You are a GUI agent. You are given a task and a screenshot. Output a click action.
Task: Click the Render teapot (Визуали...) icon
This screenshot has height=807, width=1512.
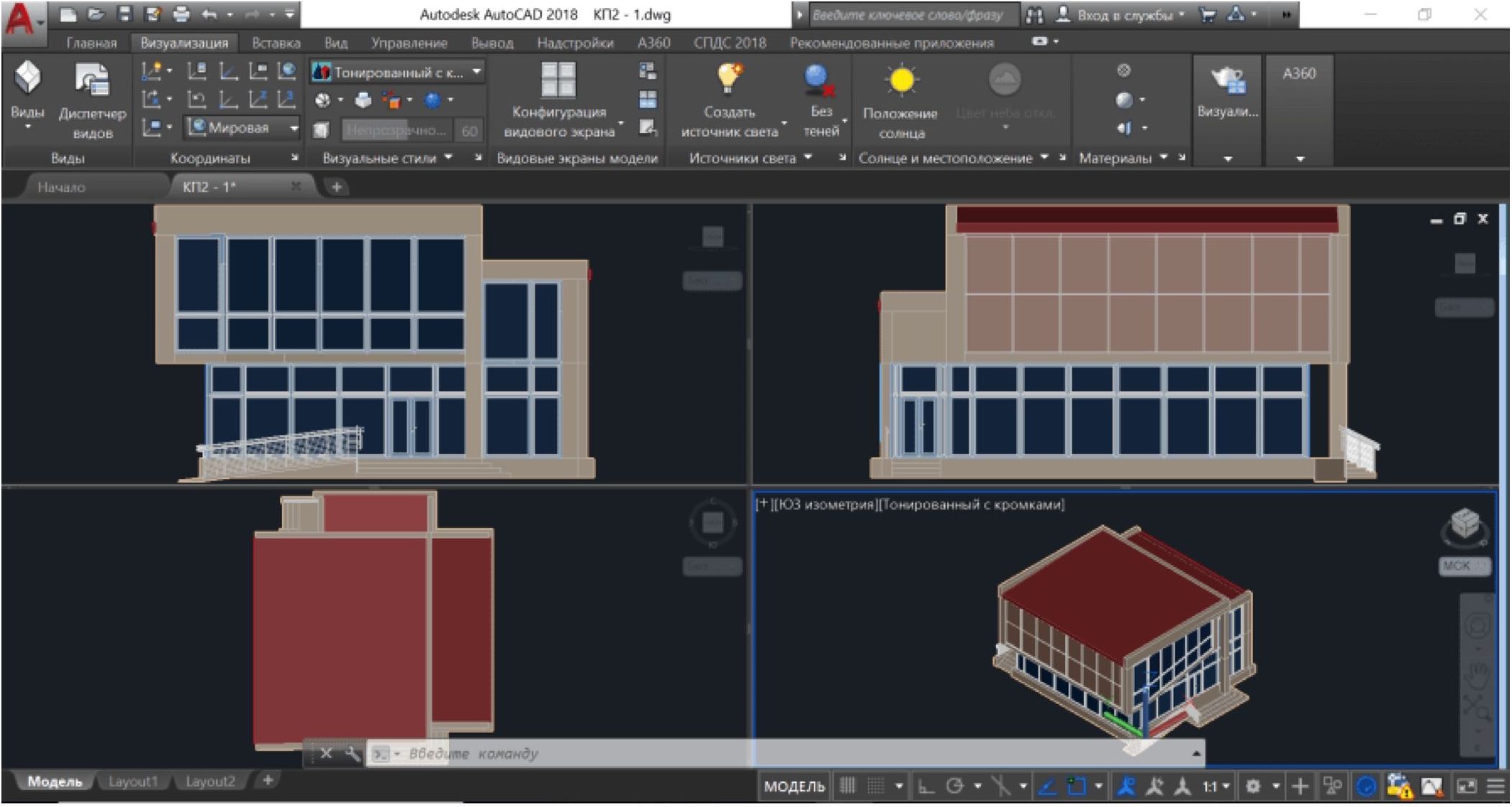point(1227,81)
